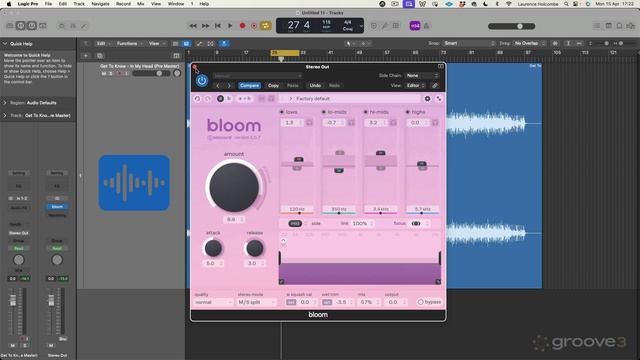Go to previous plugin preset arrow
Screen dimensions: 640x360
(218, 86)
